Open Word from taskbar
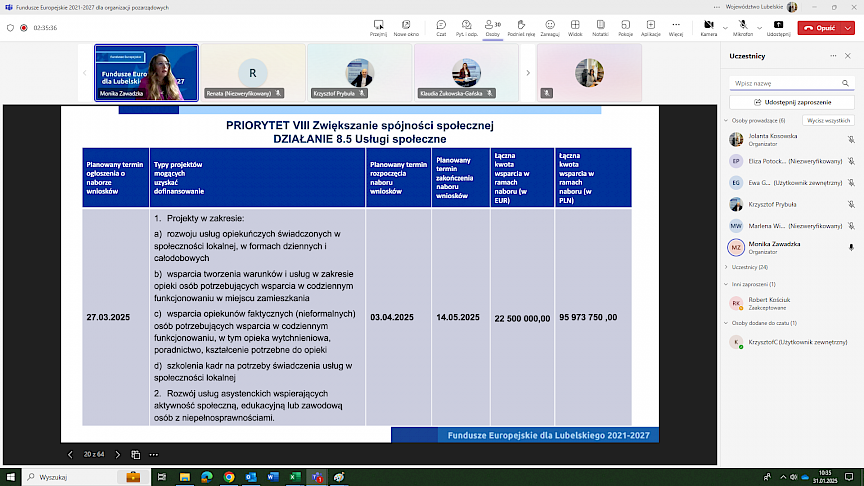864x486 pixels. [273, 477]
